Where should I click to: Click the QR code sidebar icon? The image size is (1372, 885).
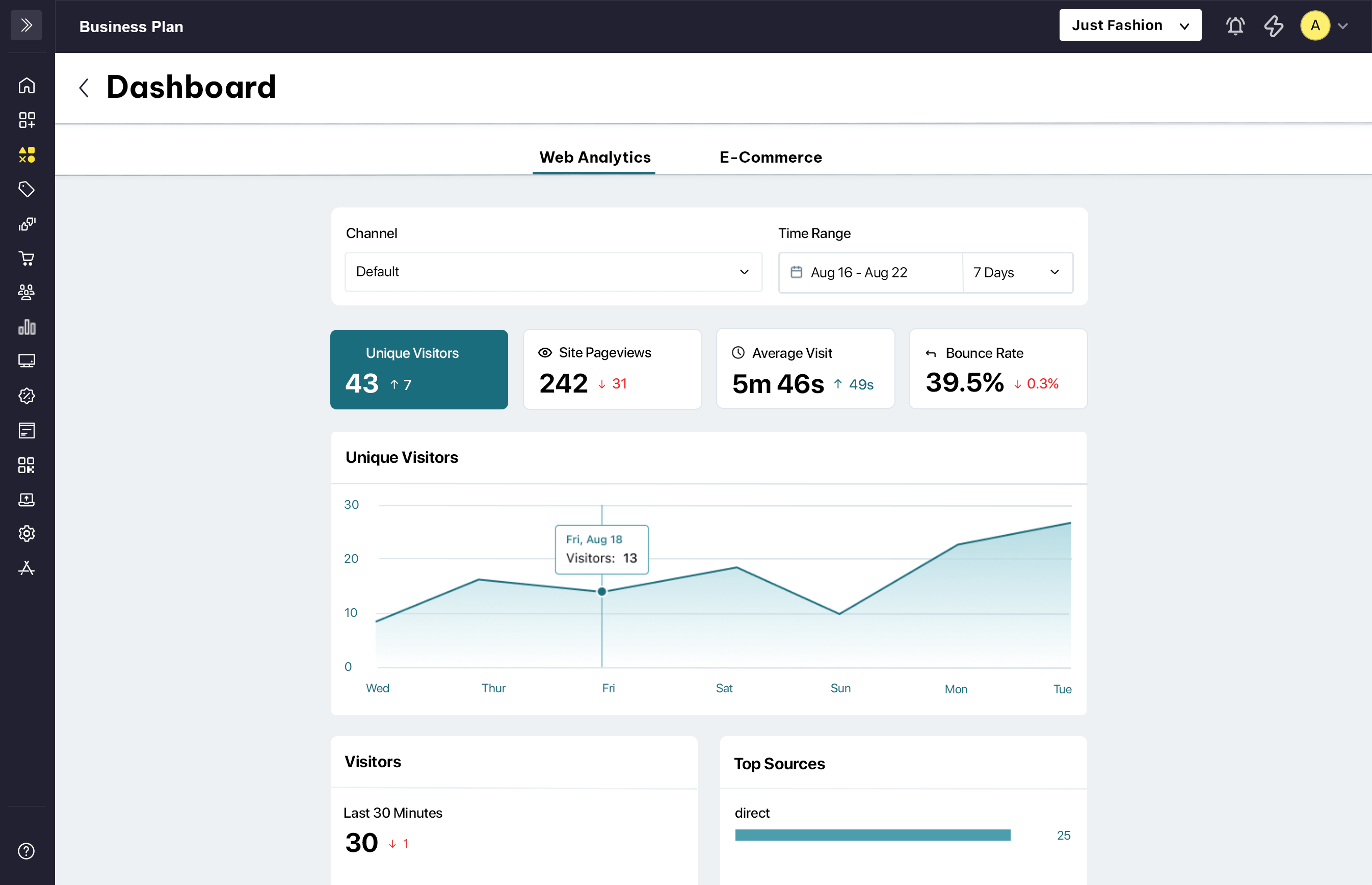click(x=27, y=465)
